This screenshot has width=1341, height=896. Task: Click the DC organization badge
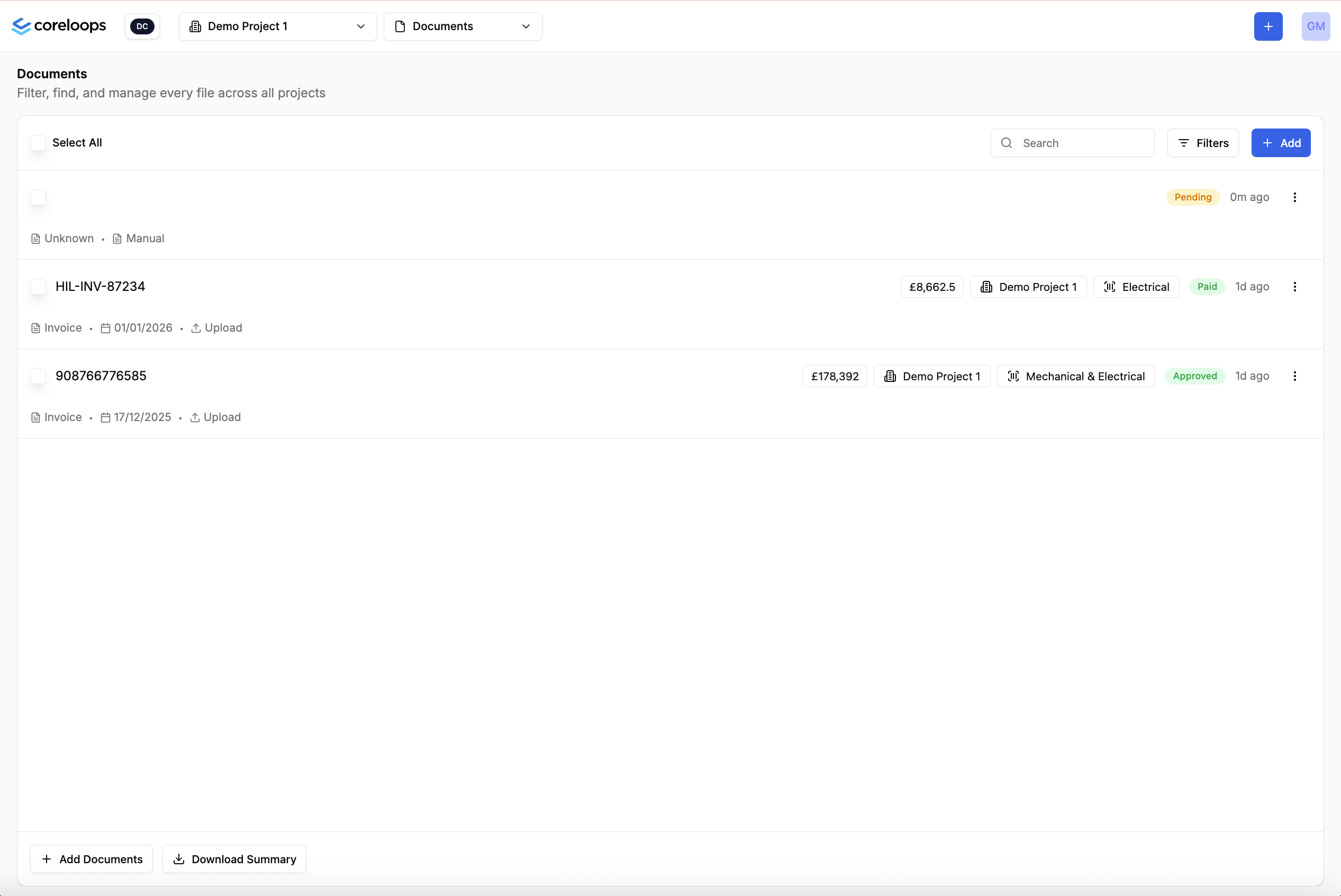pyautogui.click(x=142, y=26)
